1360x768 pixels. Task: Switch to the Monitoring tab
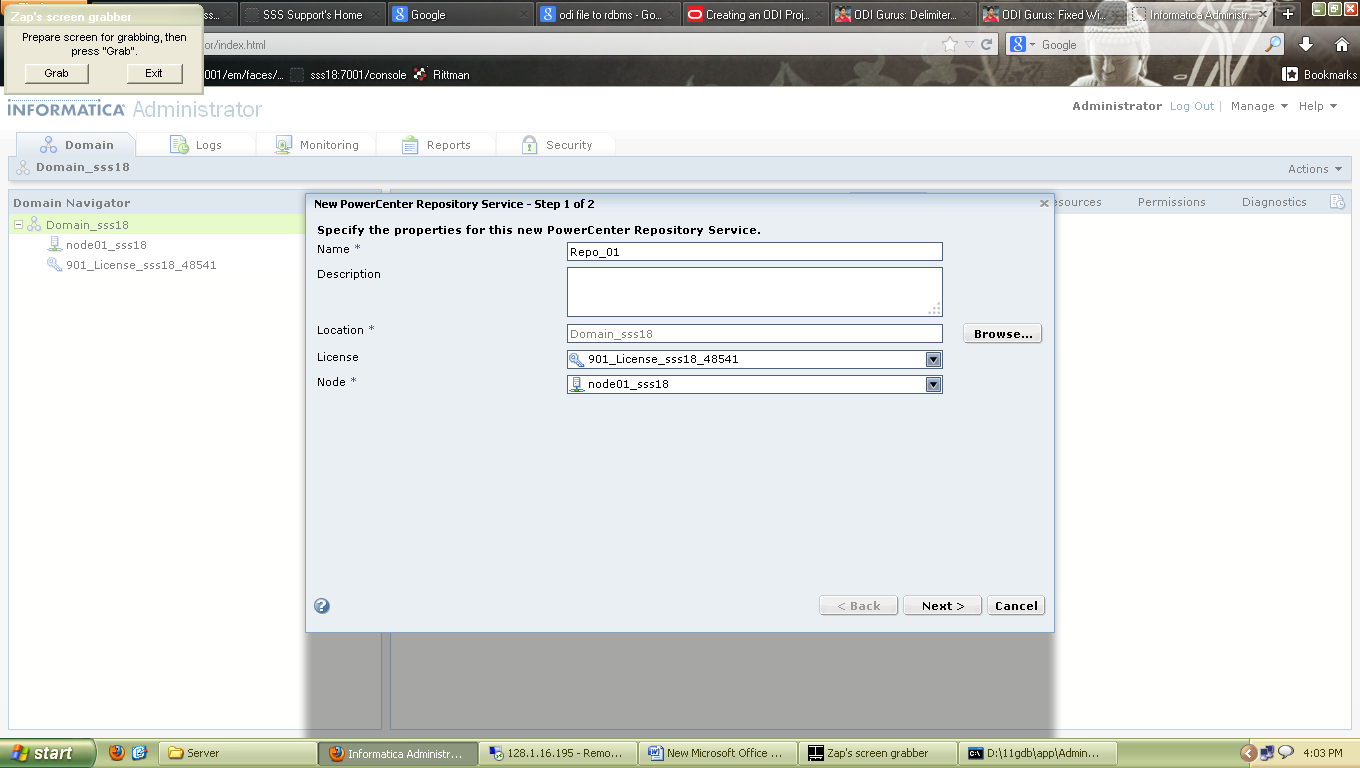point(316,145)
